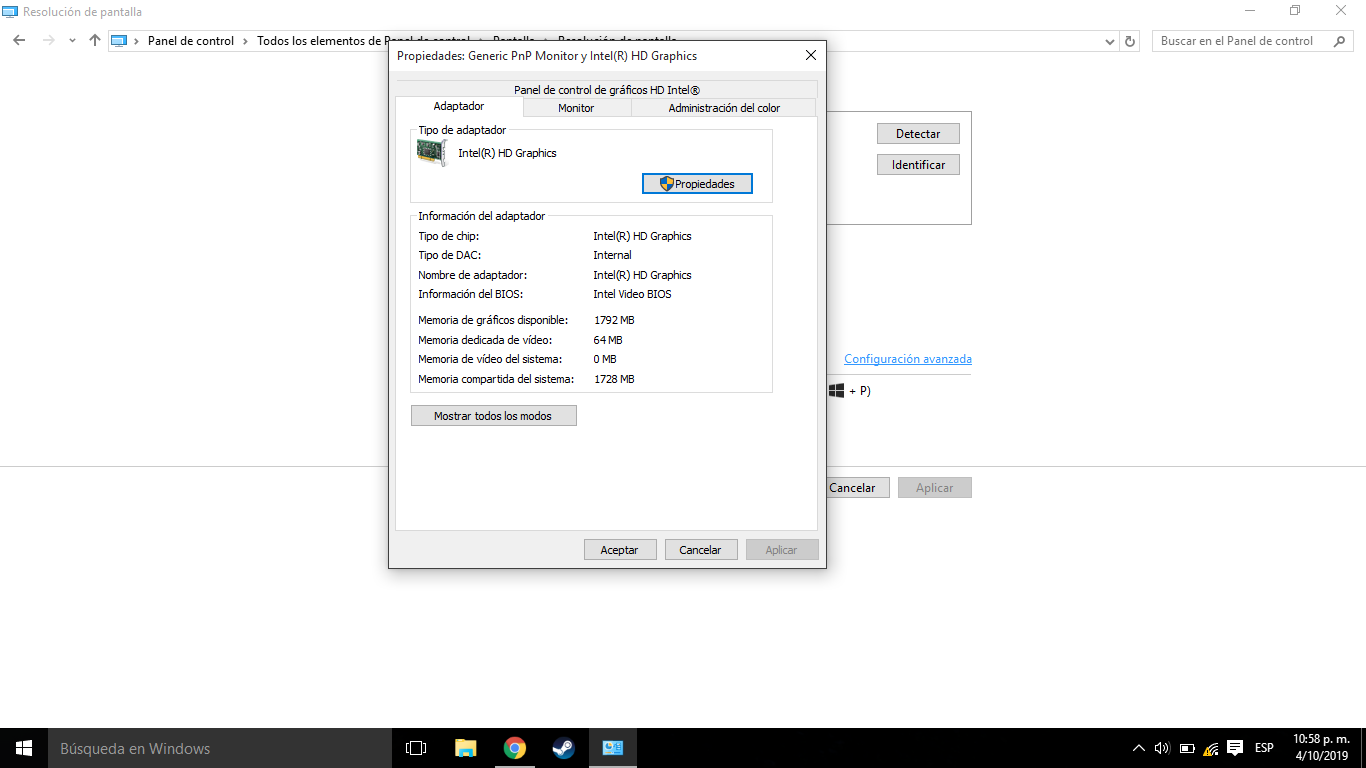
Task: Open Panel de control de gráficos HD Intel tab
Action: tap(607, 90)
